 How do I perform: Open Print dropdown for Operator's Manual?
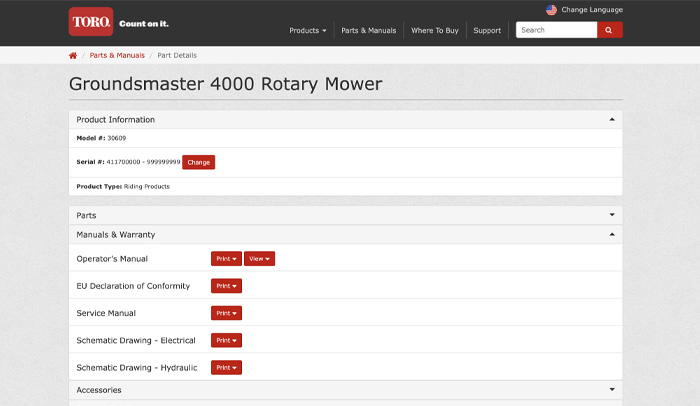pyautogui.click(x=226, y=259)
